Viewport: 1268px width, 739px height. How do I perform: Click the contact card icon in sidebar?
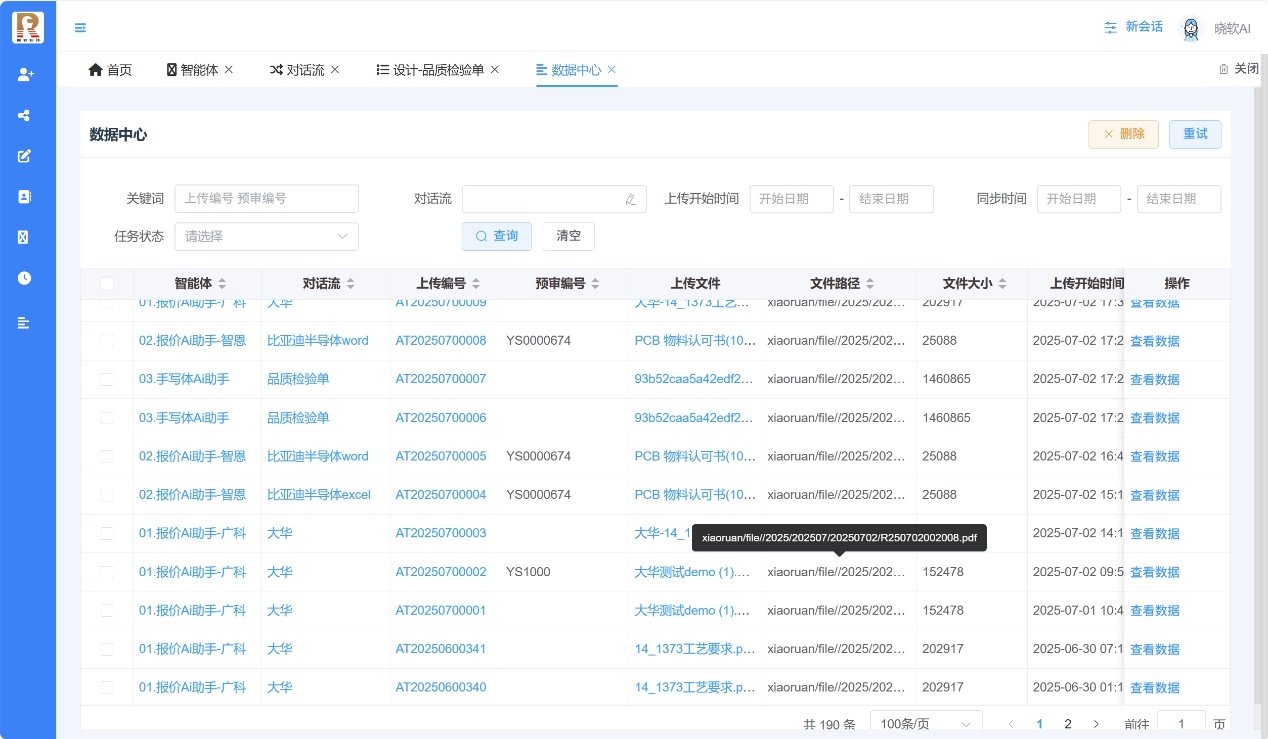[25, 197]
